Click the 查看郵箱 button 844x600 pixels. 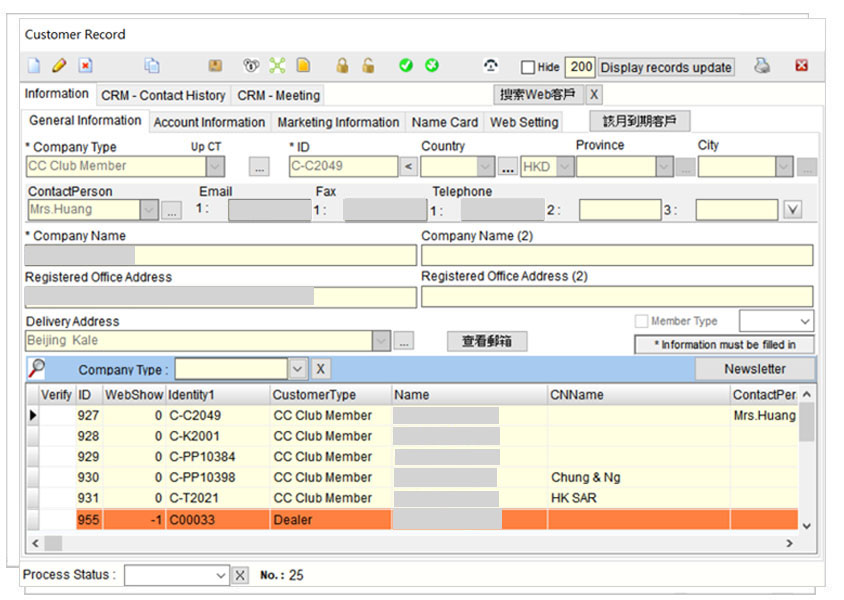pyautogui.click(x=487, y=341)
